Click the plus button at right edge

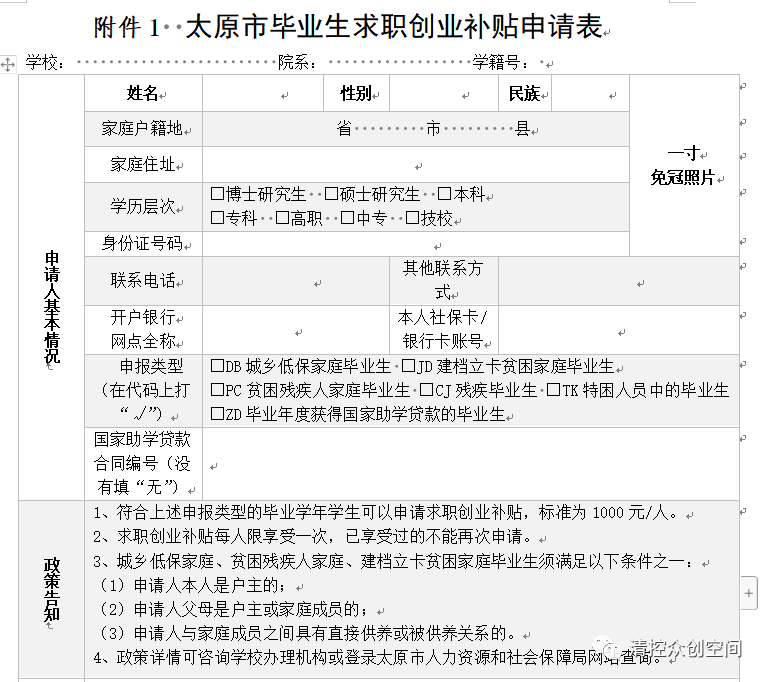[x=749, y=593]
